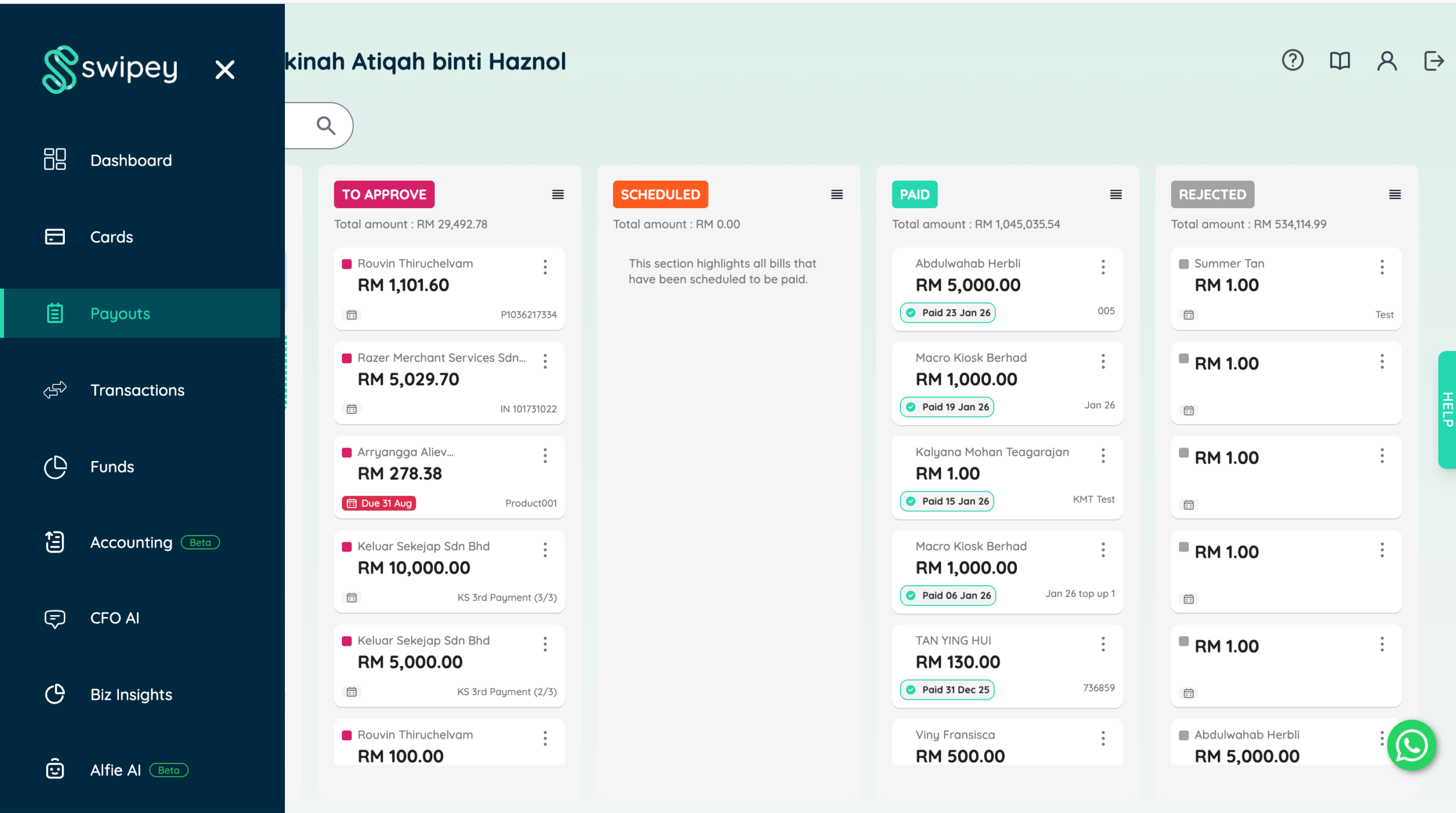Open the help question mark icon
The image size is (1456, 813).
pyautogui.click(x=1293, y=60)
